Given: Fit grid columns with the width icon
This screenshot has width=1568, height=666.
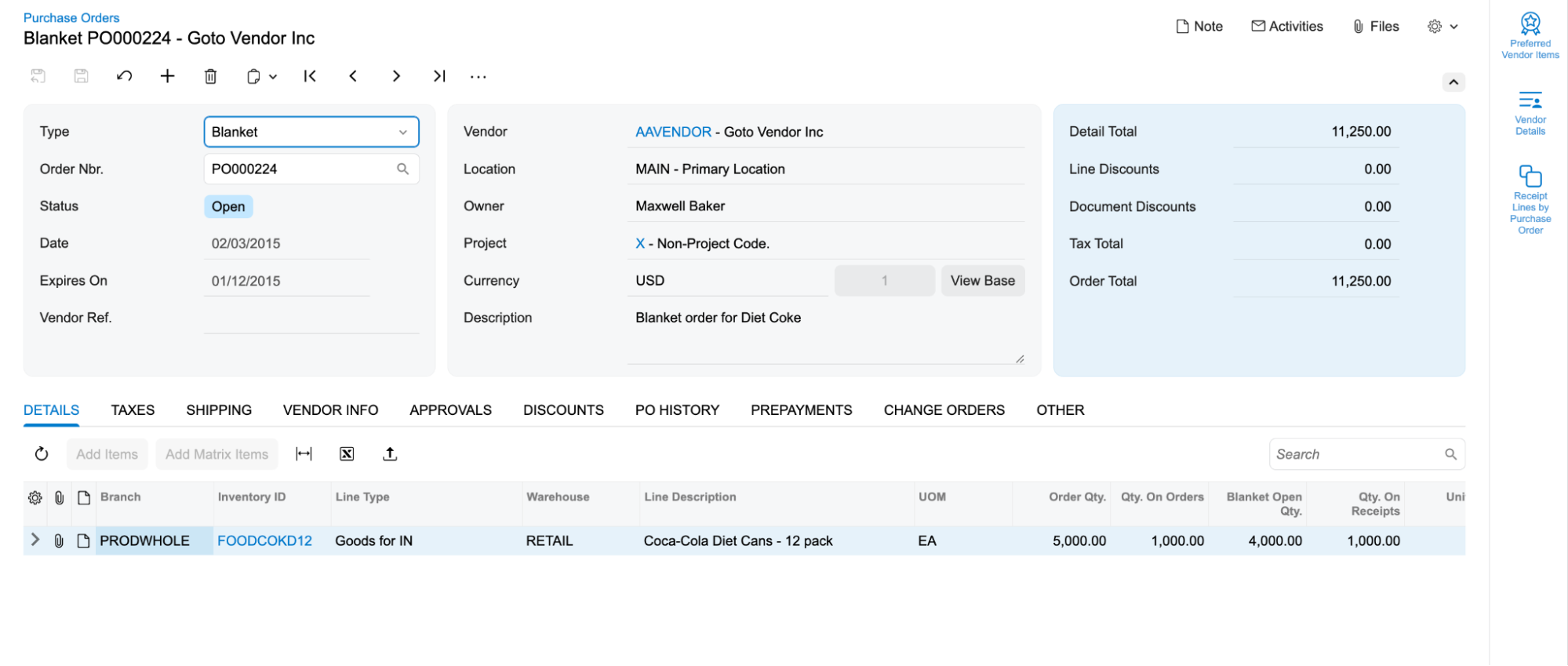Looking at the screenshot, I should (x=304, y=454).
